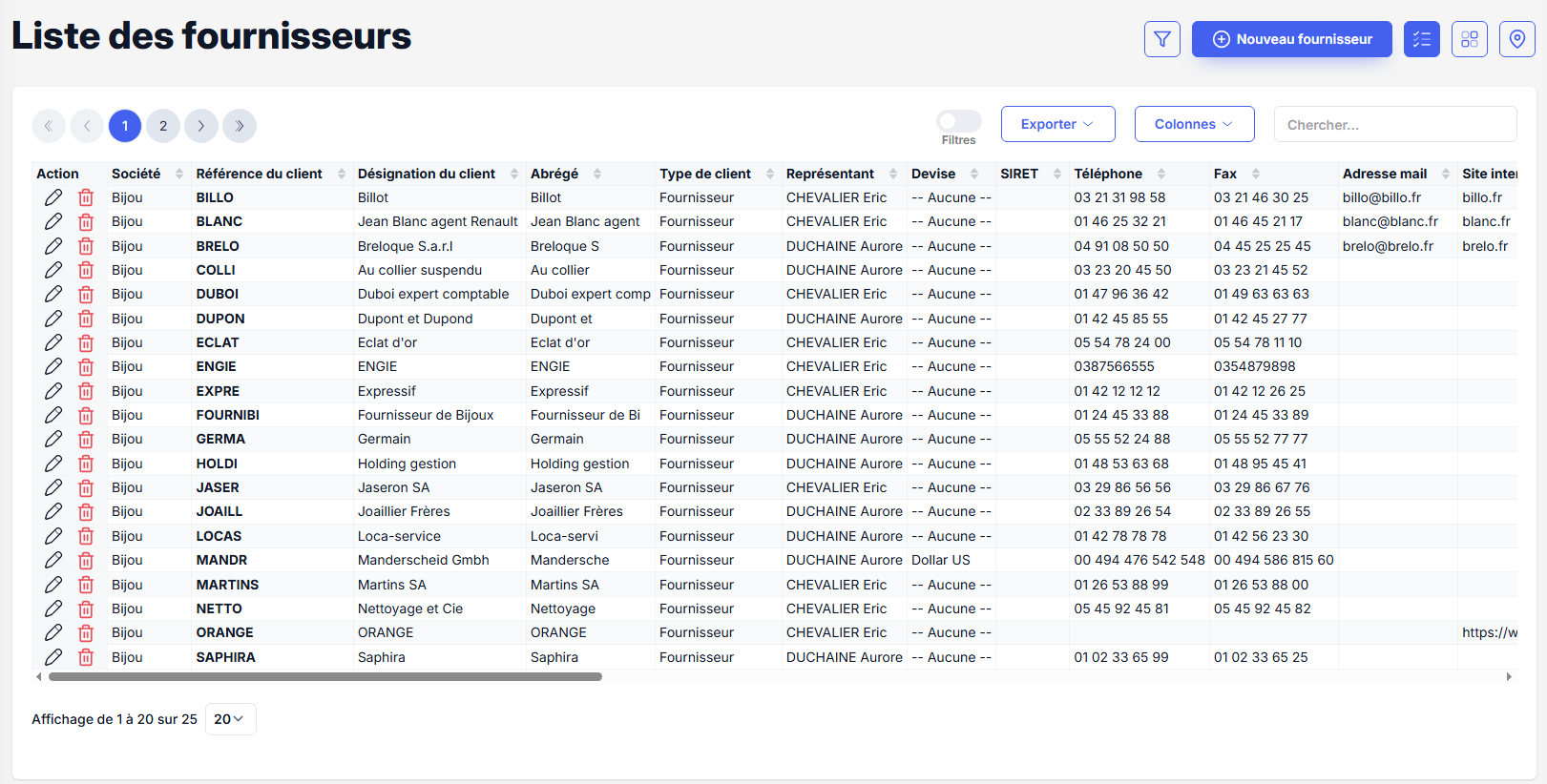The width and height of the screenshot is (1547, 784).
Task: Switch to grid card view icon
Action: click(1469, 39)
